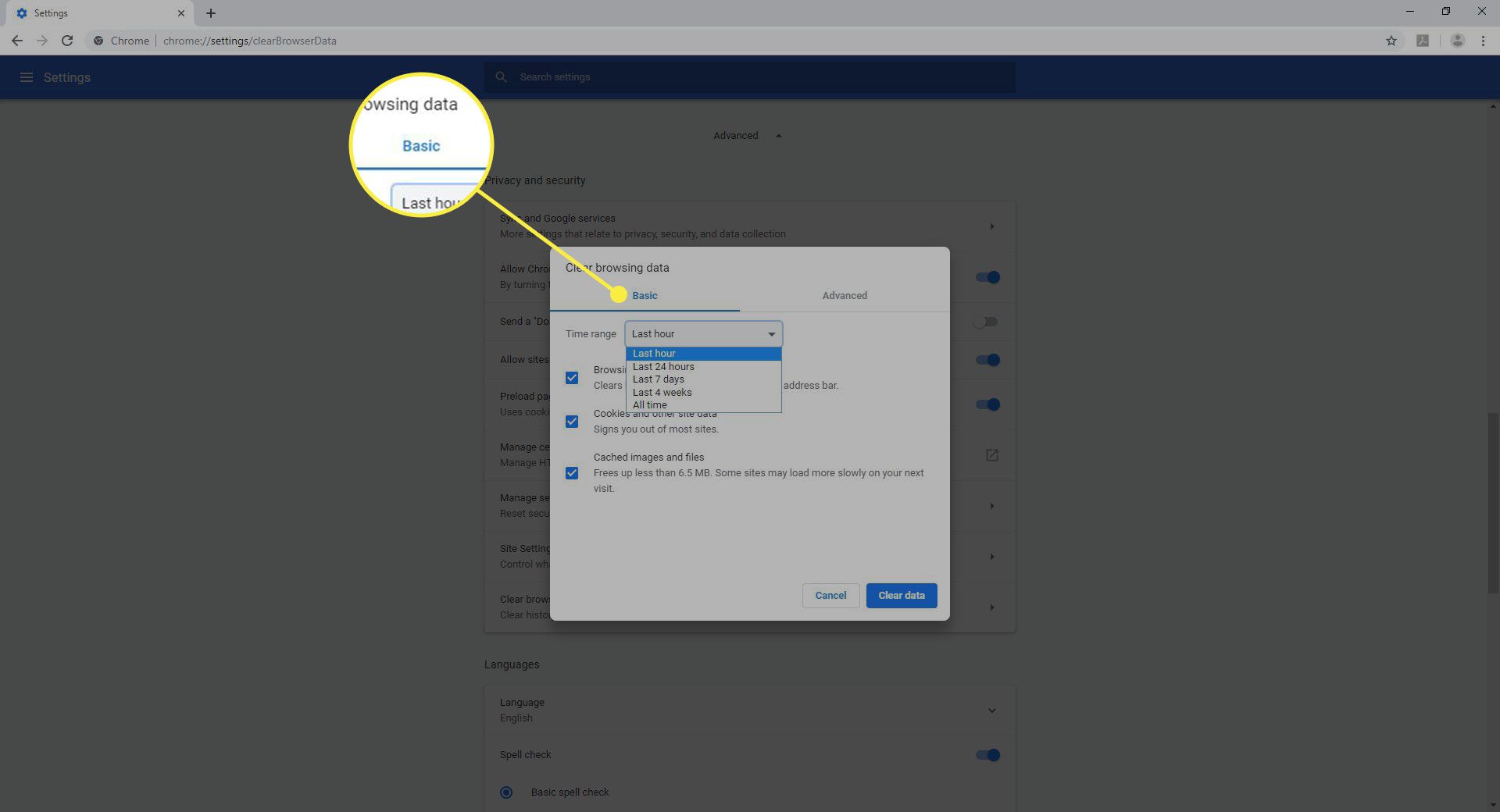Choose All time option
This screenshot has height=812, width=1500.
703,405
